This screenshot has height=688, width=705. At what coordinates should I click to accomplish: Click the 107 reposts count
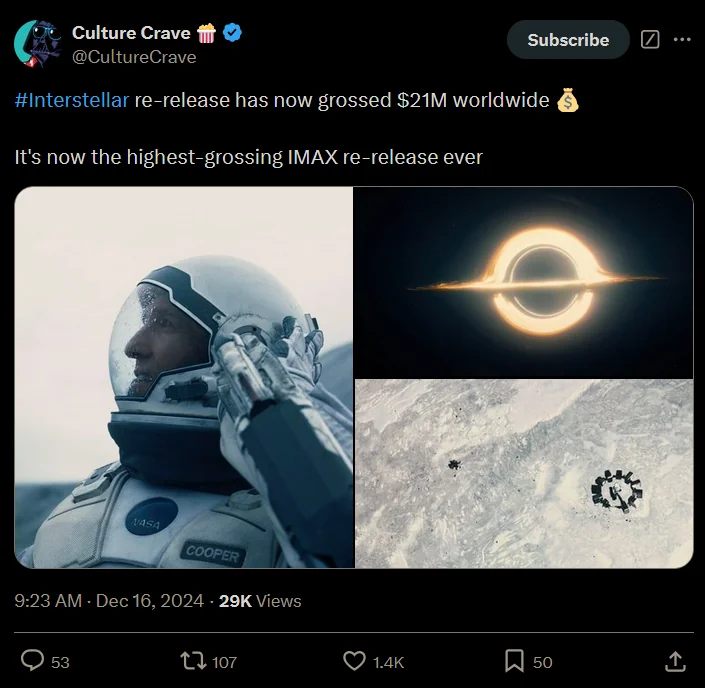point(224,662)
